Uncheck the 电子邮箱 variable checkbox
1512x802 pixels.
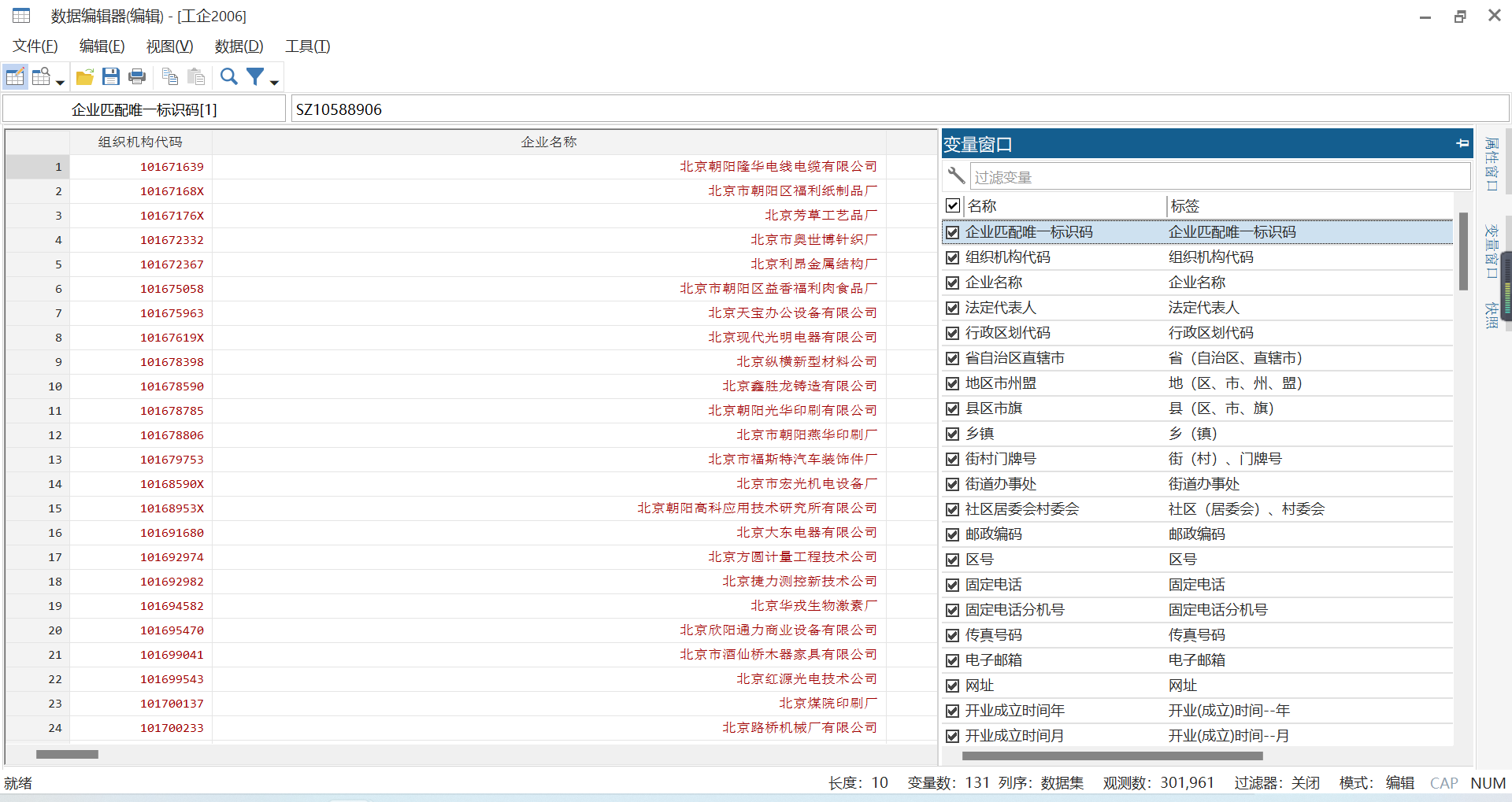pyautogui.click(x=953, y=660)
